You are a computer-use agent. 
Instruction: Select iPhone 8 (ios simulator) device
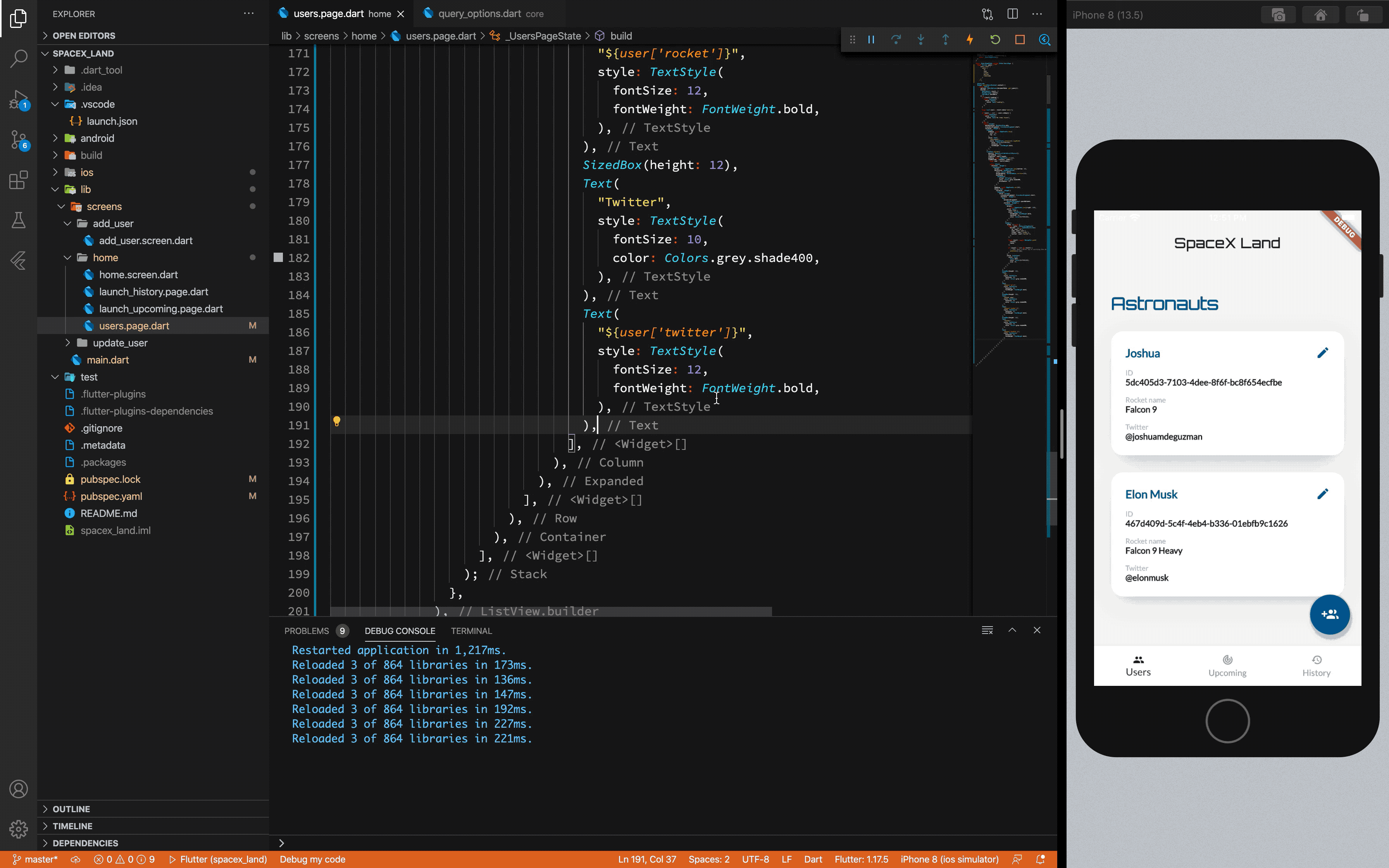click(950, 859)
